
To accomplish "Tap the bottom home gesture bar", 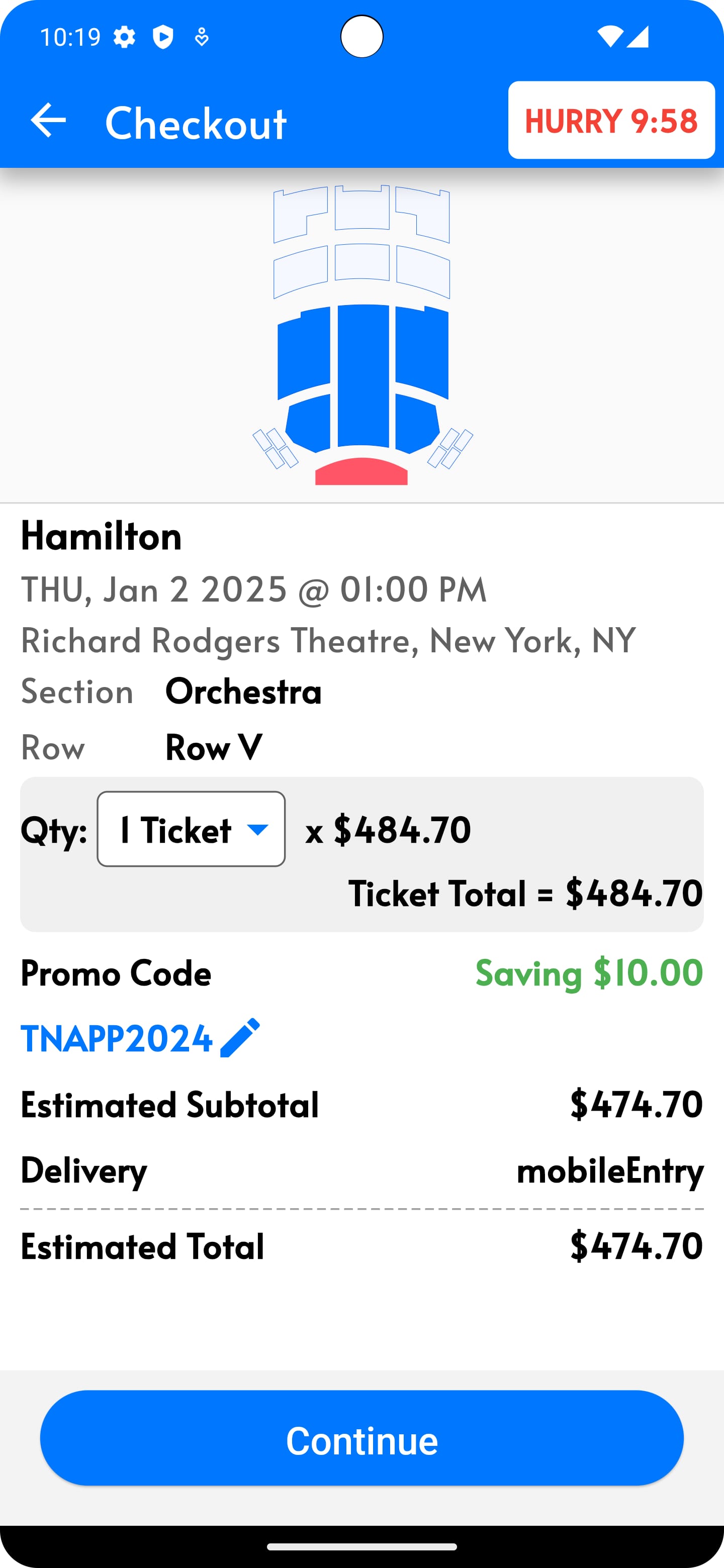I will [361, 1547].
